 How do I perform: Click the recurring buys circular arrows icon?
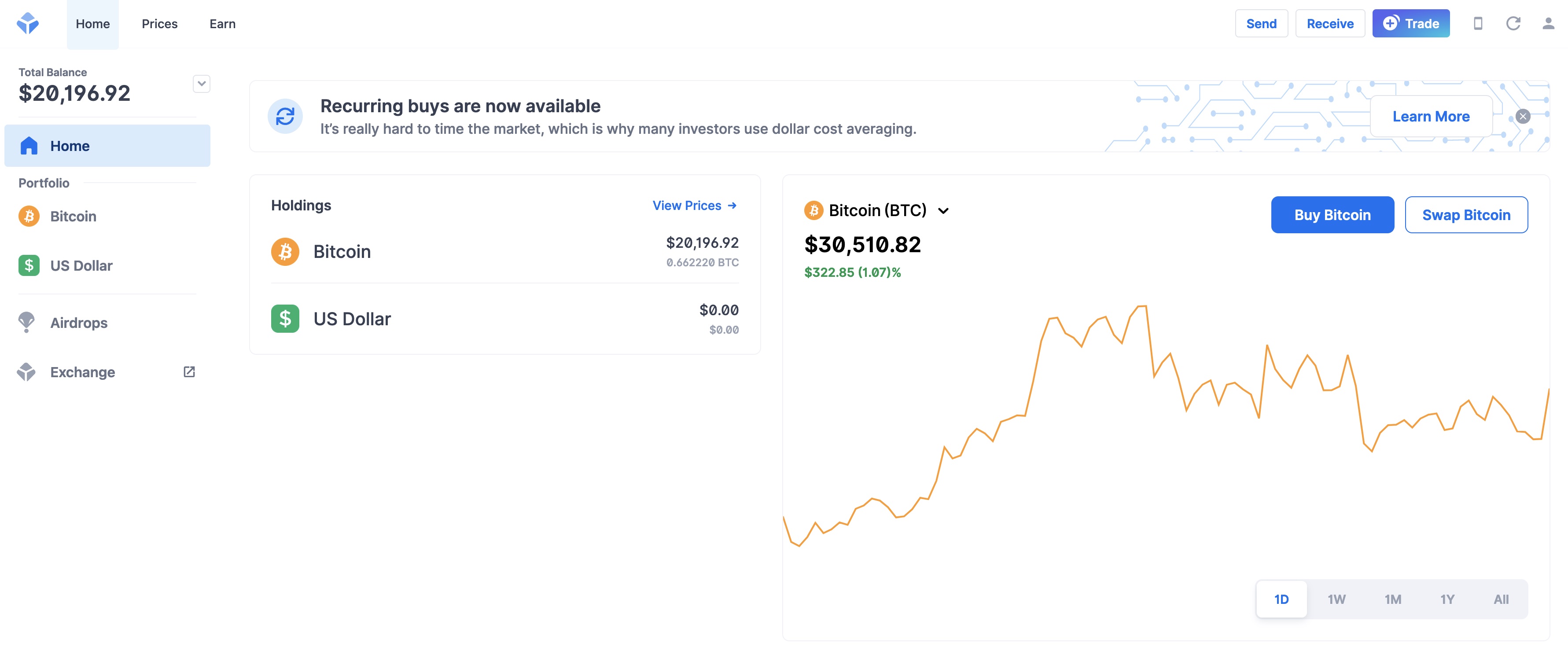285,116
